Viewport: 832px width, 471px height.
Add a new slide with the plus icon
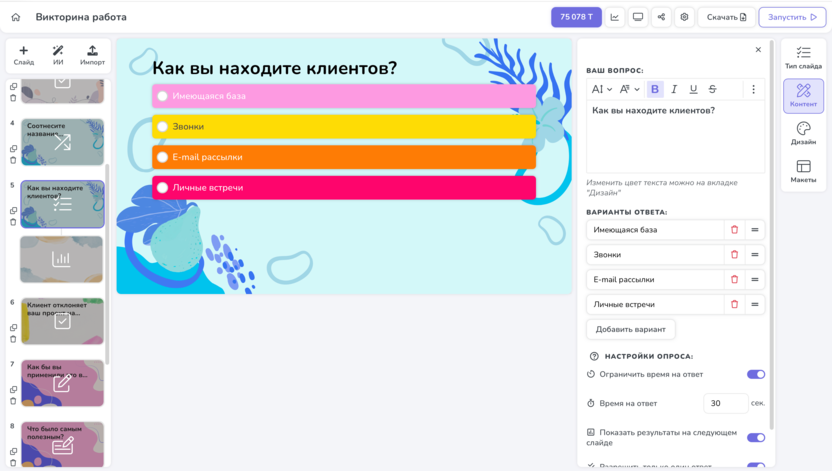(x=23, y=55)
